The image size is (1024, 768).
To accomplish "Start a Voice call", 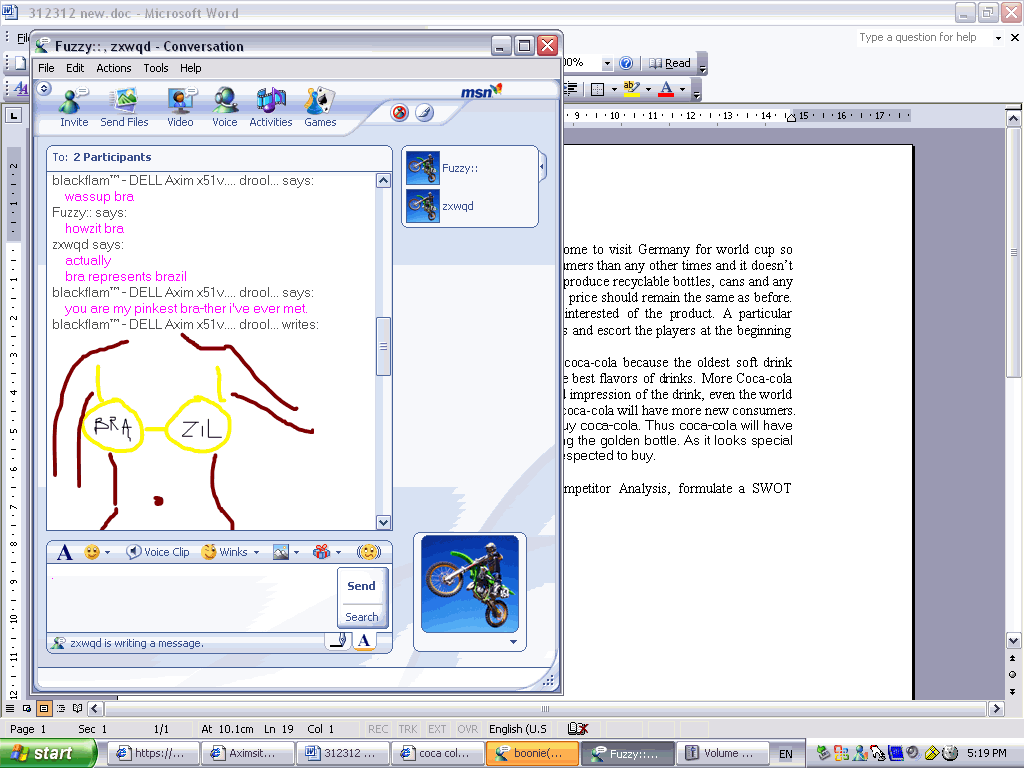I will tap(225, 107).
